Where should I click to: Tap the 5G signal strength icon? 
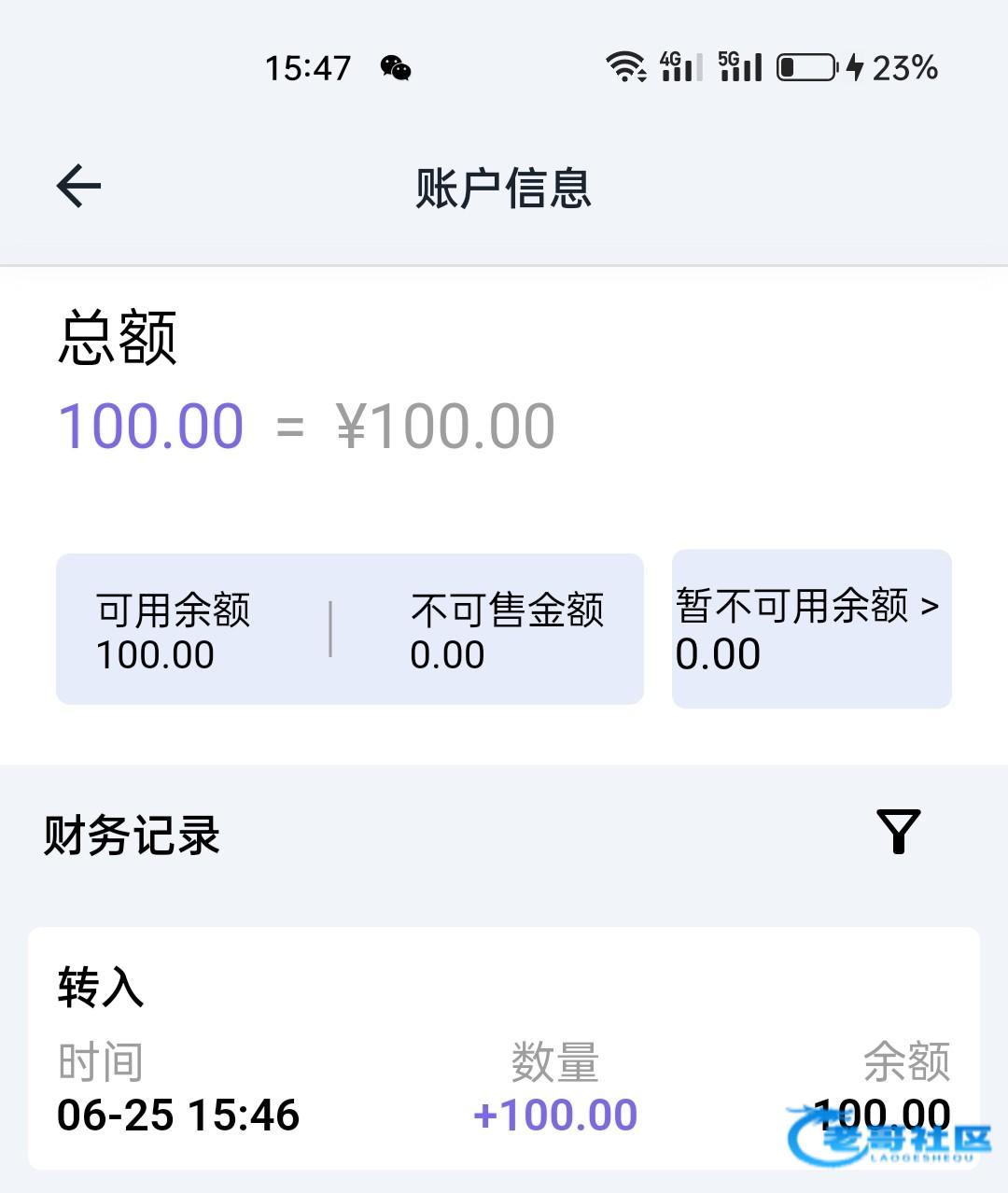[x=740, y=67]
